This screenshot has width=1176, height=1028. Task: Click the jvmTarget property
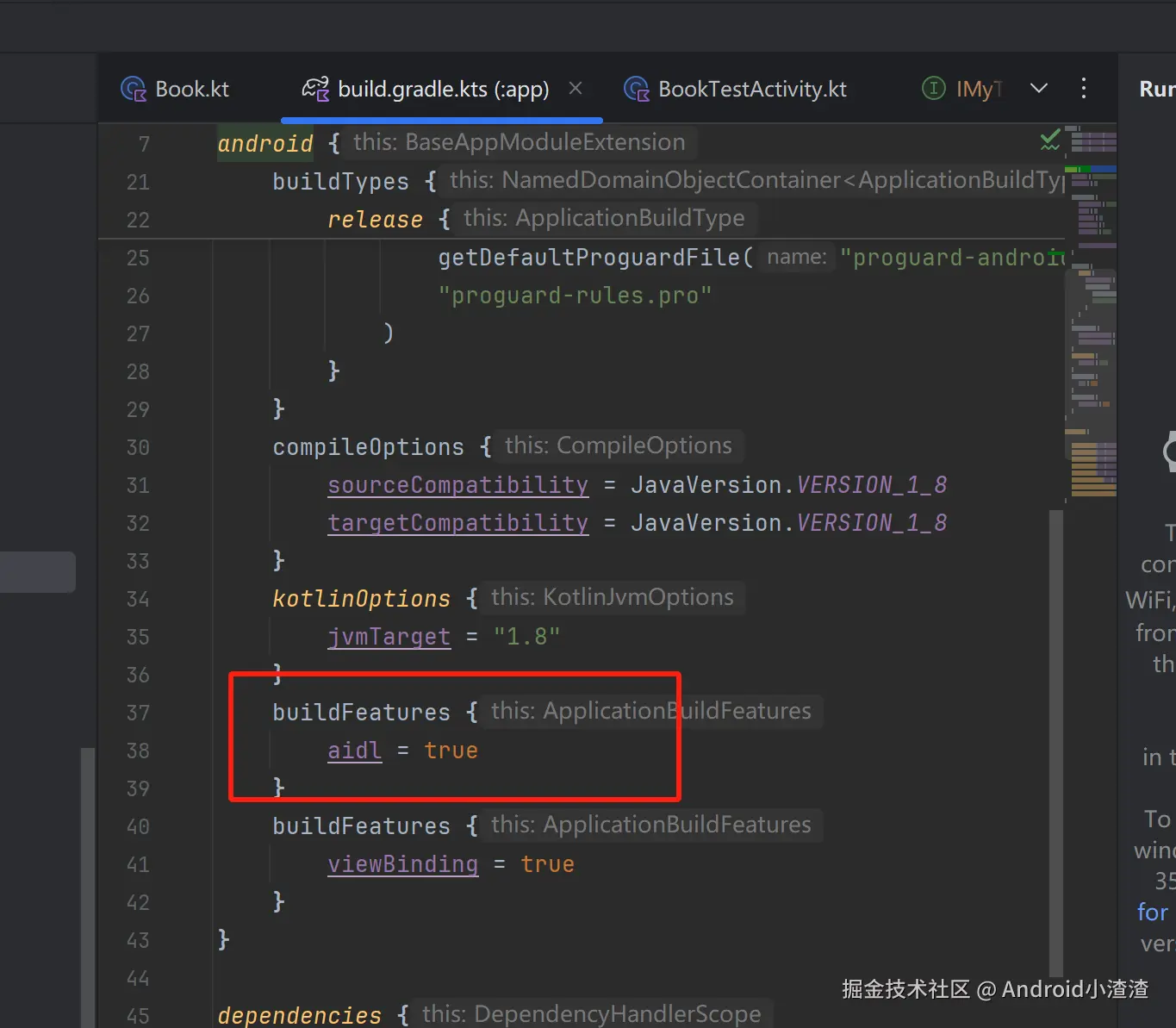coord(389,636)
